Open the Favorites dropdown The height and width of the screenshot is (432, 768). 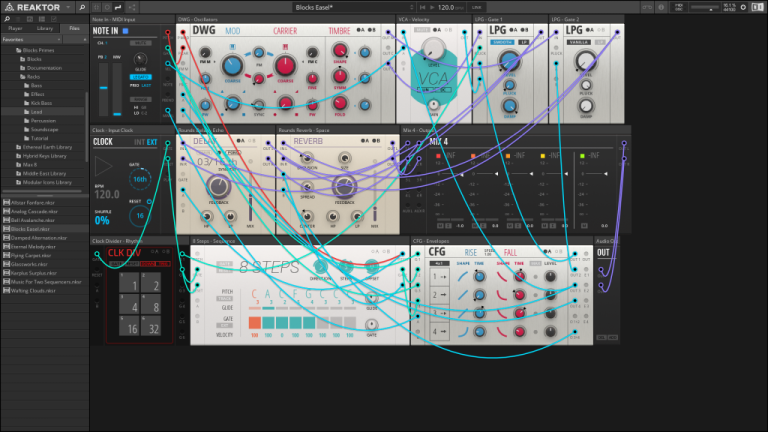pyautogui.click(x=31, y=39)
